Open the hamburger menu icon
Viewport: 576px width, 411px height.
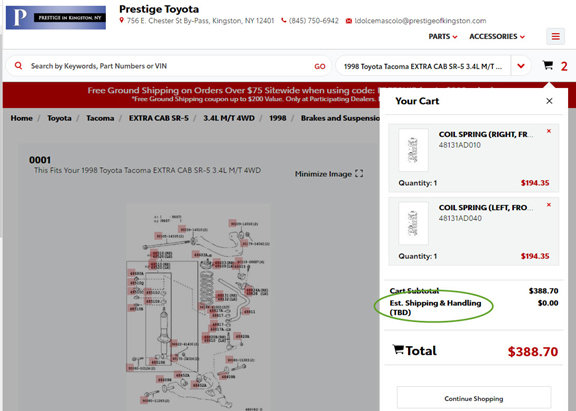[555, 36]
